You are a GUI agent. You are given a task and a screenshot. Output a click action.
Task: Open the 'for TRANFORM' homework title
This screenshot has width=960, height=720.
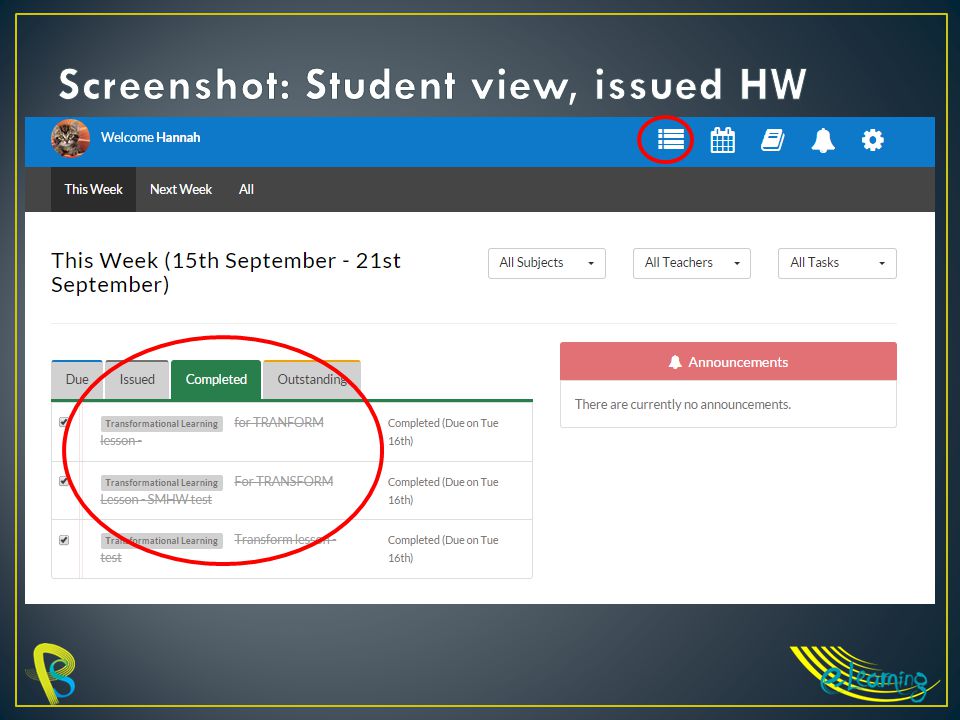coord(279,422)
